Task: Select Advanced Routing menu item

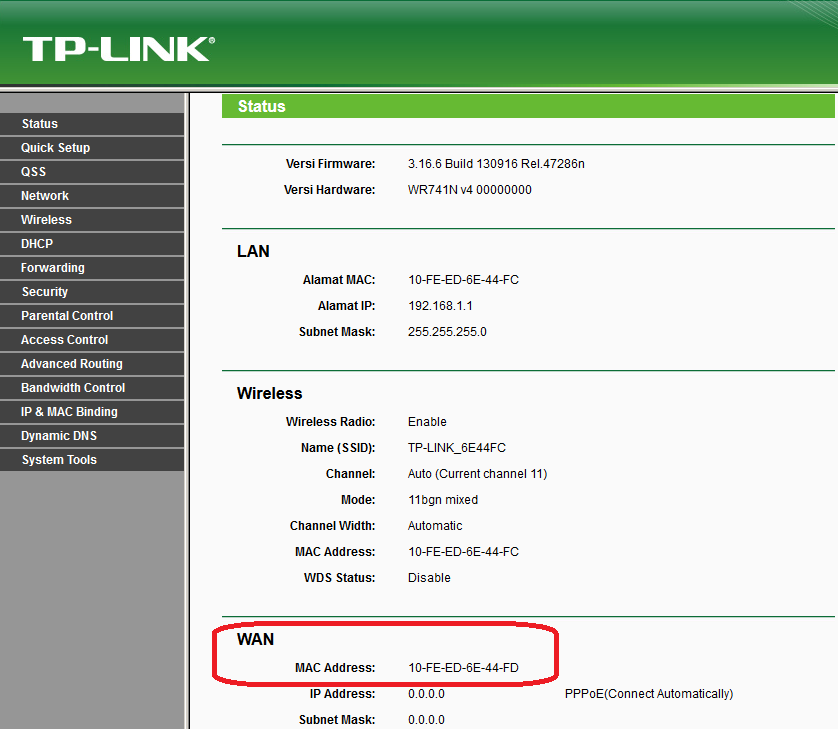Action: (92, 364)
